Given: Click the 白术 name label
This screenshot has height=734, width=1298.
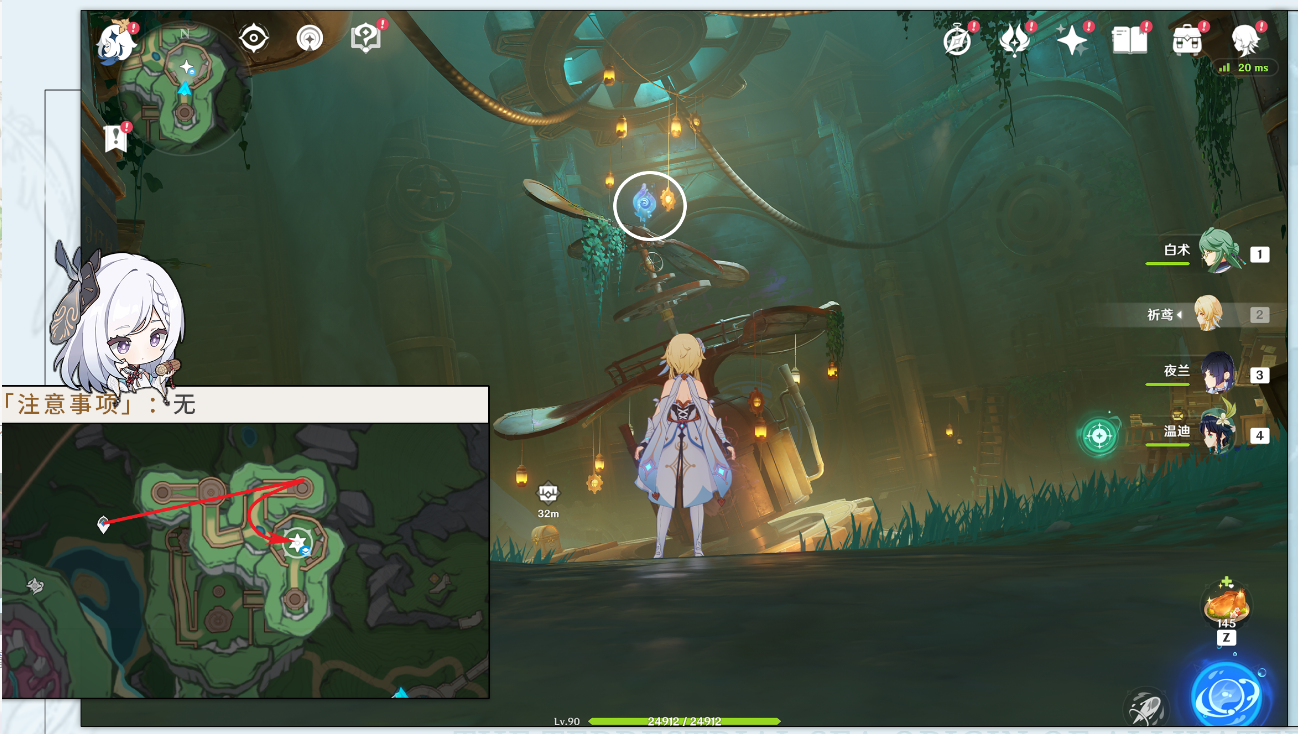Looking at the screenshot, I should [1177, 250].
